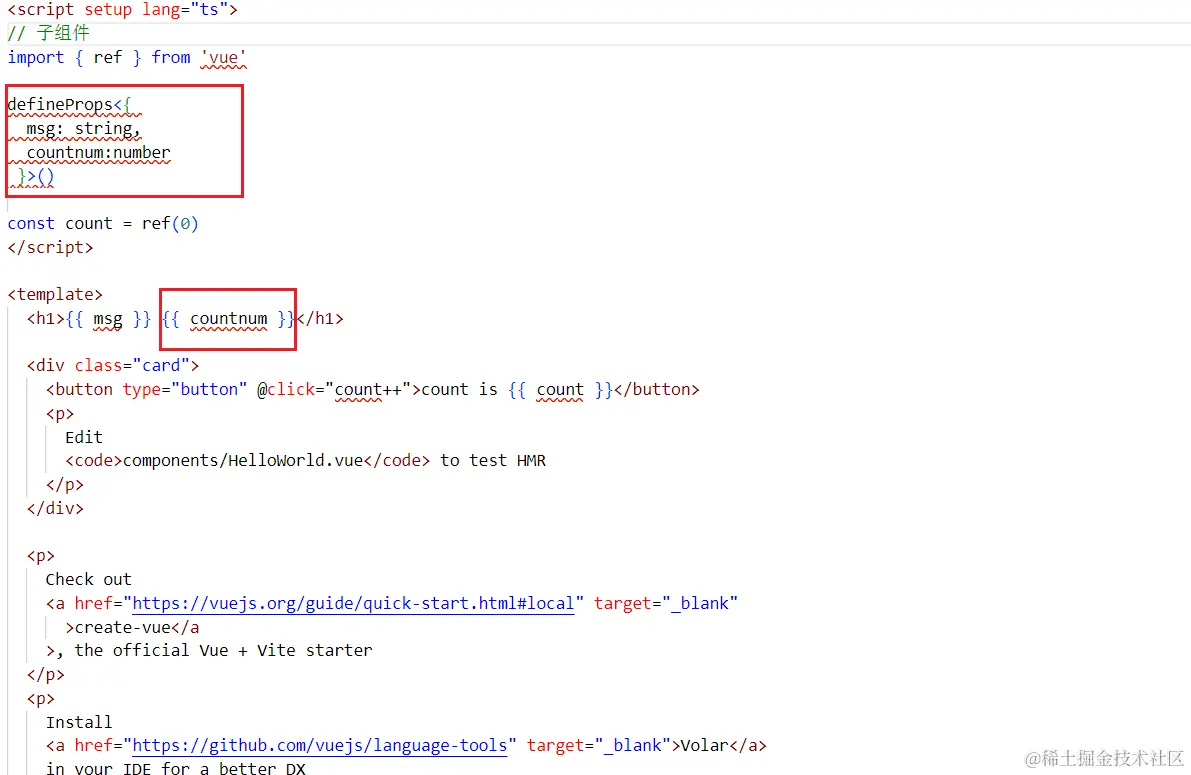Viewport: 1191px width, 775px height.
Task: Click the @click="count++" attribute
Action: click(334, 390)
